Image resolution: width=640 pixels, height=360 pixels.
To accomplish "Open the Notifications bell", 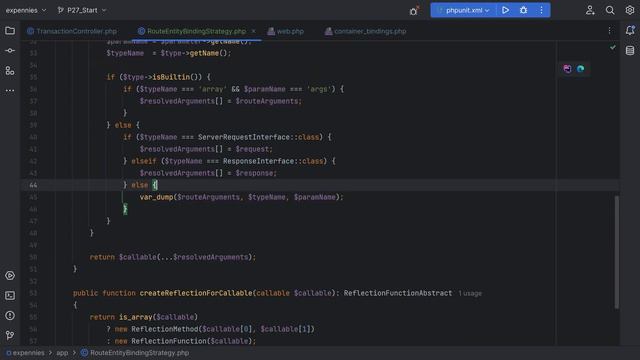I will [x=630, y=30].
